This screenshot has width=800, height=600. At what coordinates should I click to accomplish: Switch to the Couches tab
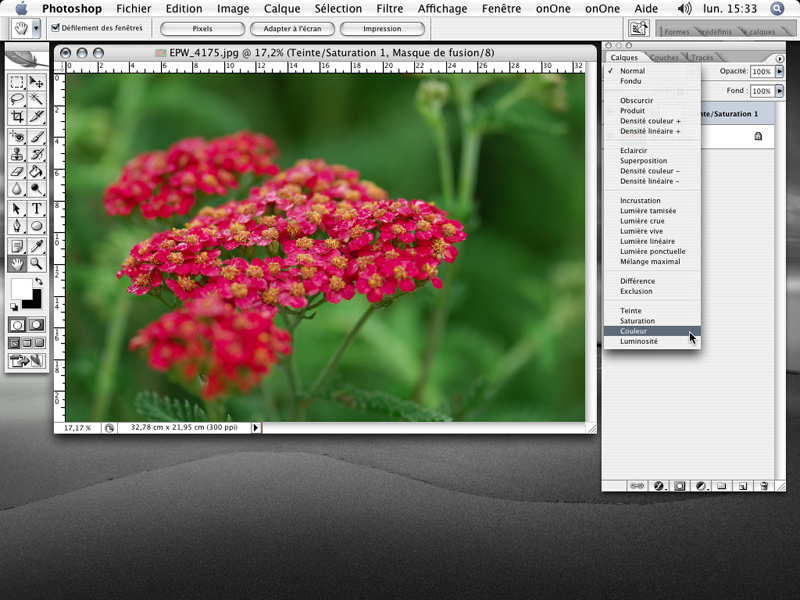(x=665, y=58)
